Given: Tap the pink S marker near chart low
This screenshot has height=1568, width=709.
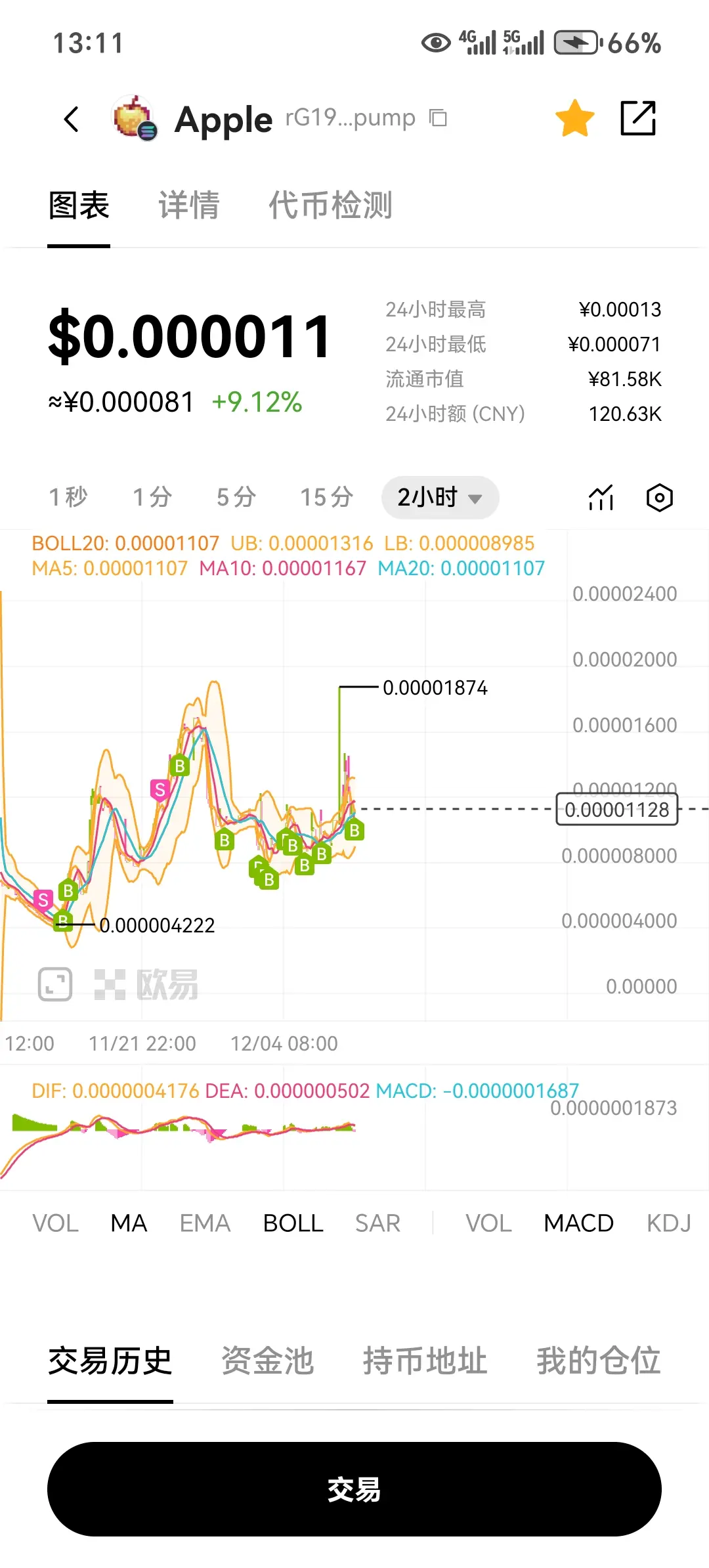Looking at the screenshot, I should tap(43, 900).
